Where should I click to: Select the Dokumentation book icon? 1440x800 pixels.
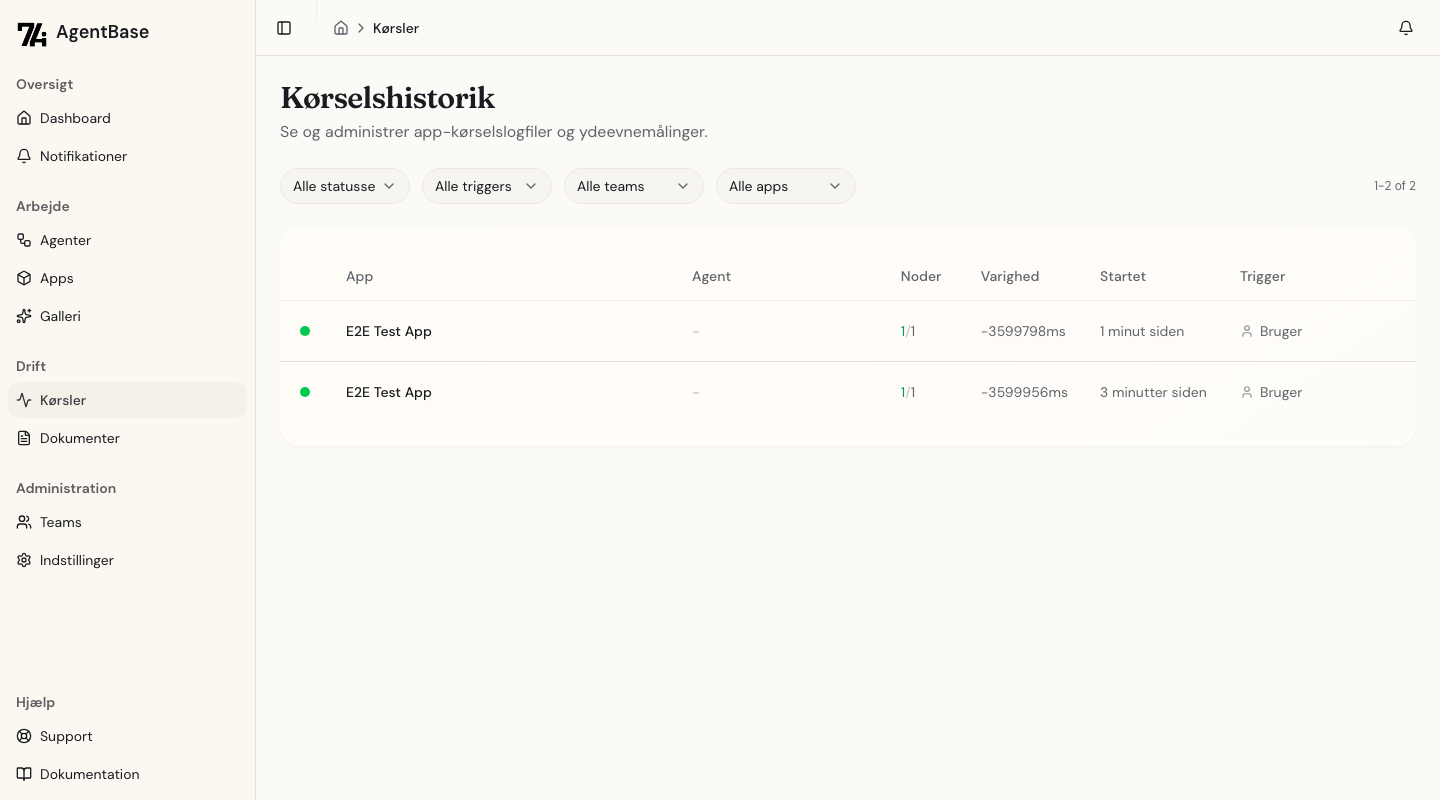(x=24, y=774)
